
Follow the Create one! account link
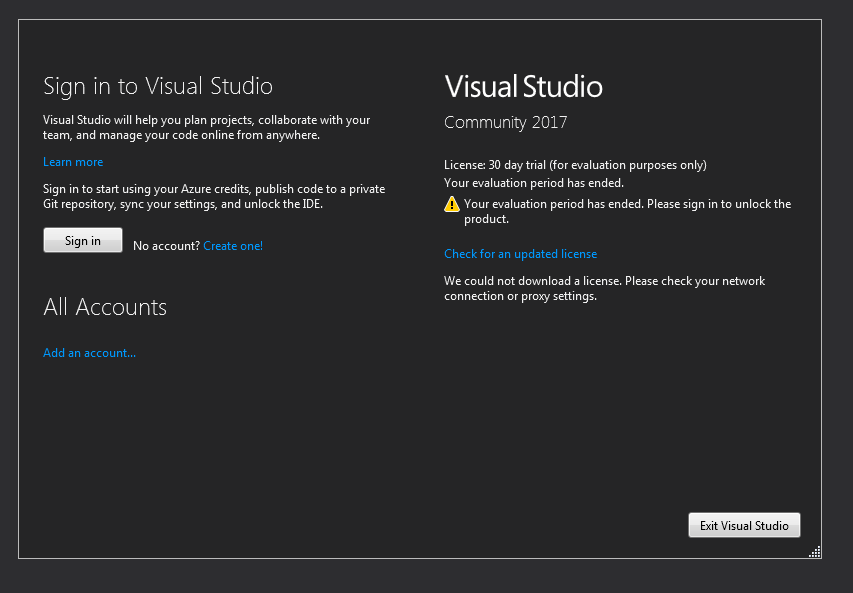coord(233,246)
